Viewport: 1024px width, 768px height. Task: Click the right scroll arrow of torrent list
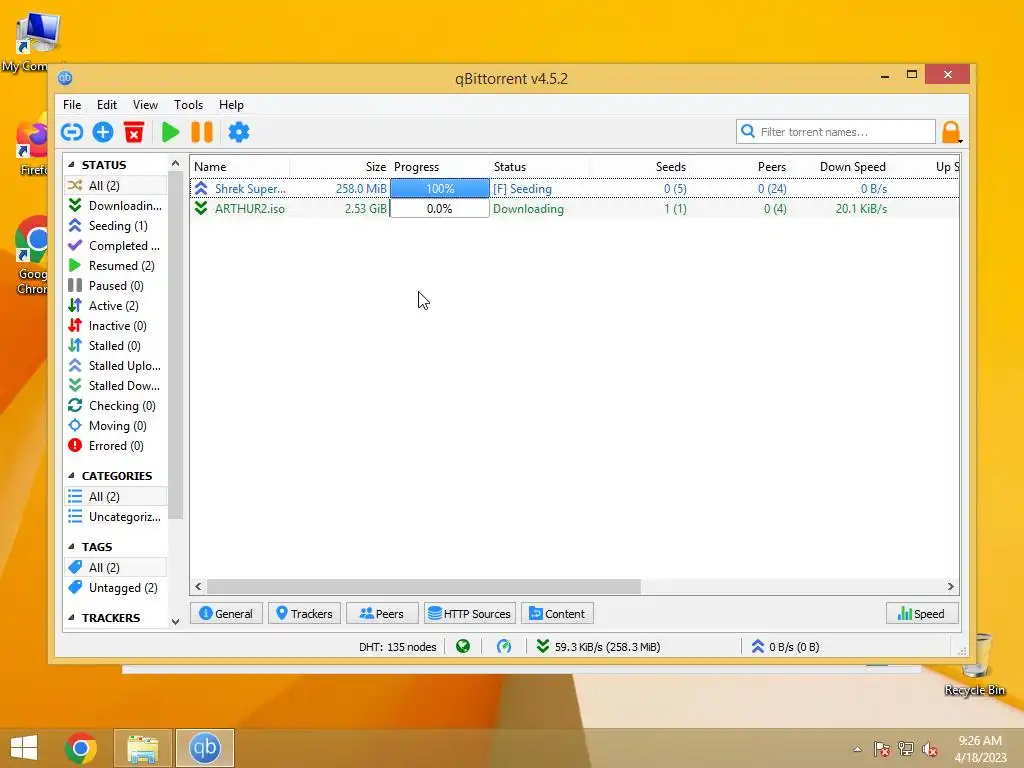click(950, 586)
